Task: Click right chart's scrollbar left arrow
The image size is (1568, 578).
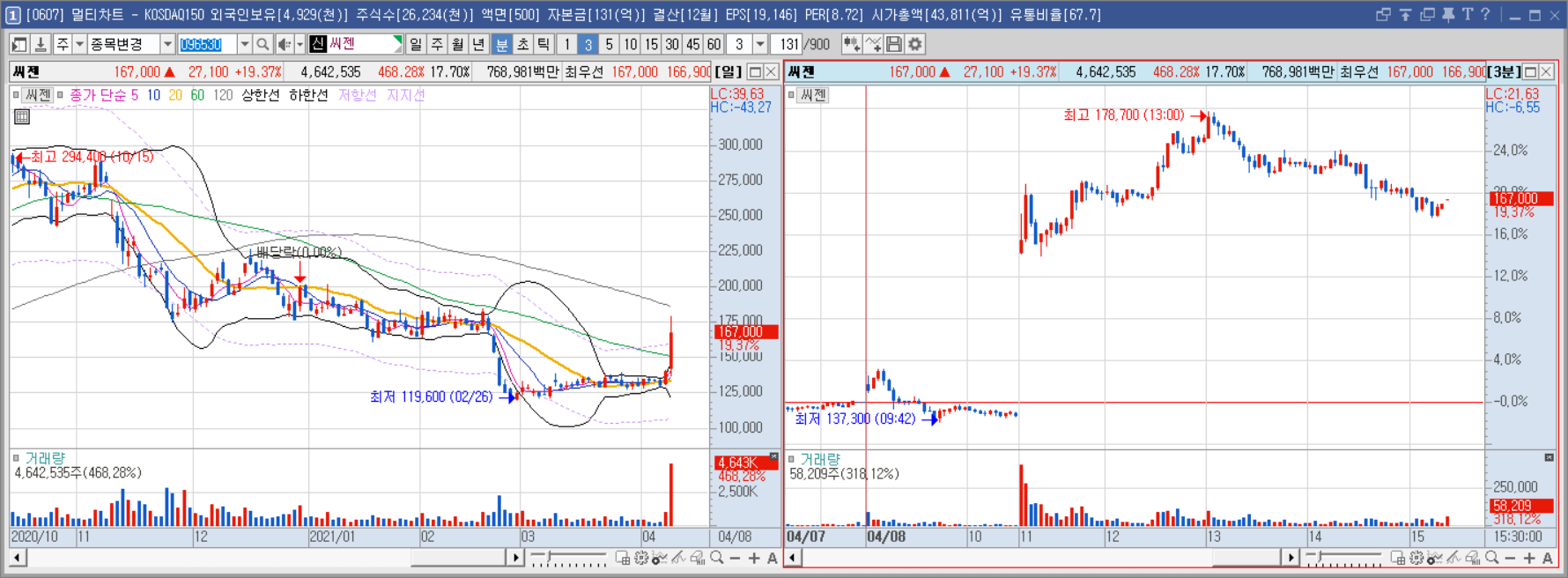Action: click(x=793, y=558)
